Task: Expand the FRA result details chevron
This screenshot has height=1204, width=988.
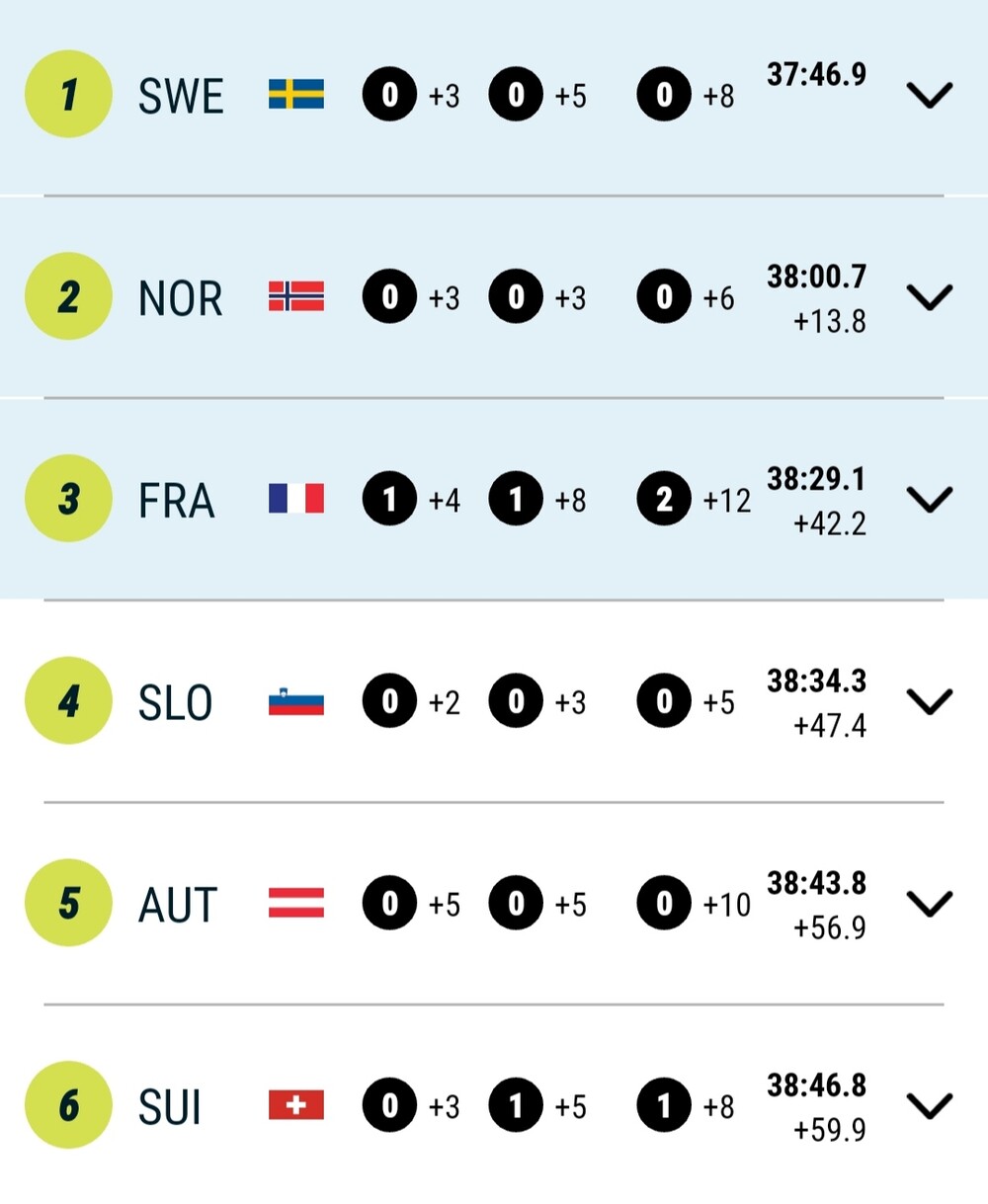Action: (929, 499)
